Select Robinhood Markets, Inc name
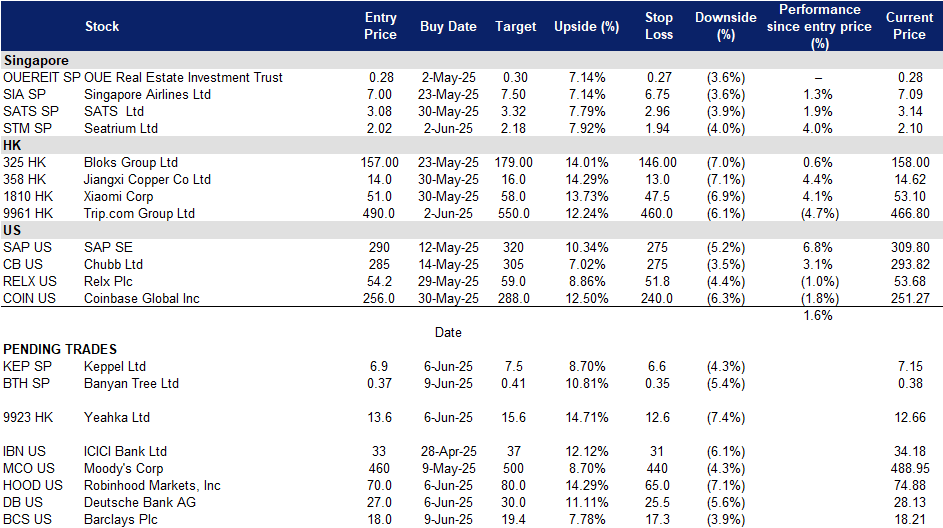943x528 pixels. click(152, 485)
